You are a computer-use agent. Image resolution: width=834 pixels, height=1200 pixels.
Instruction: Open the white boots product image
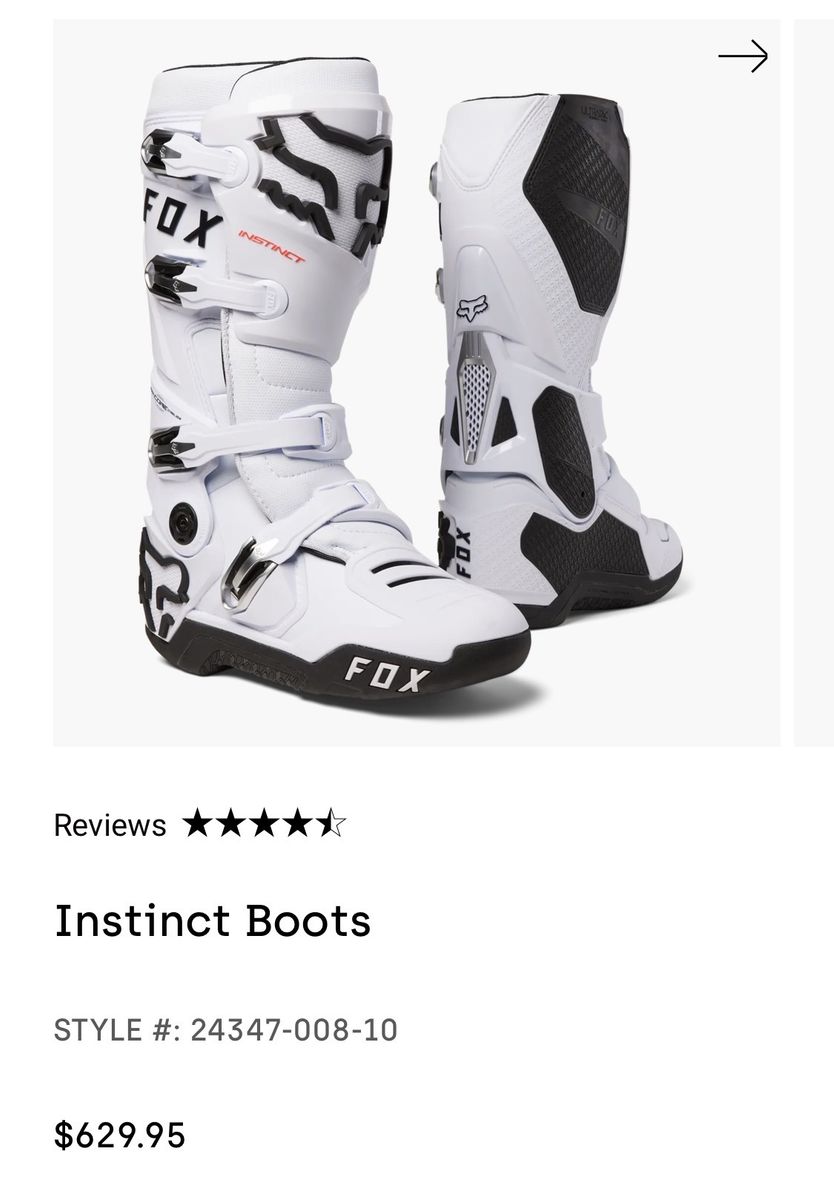click(x=417, y=383)
